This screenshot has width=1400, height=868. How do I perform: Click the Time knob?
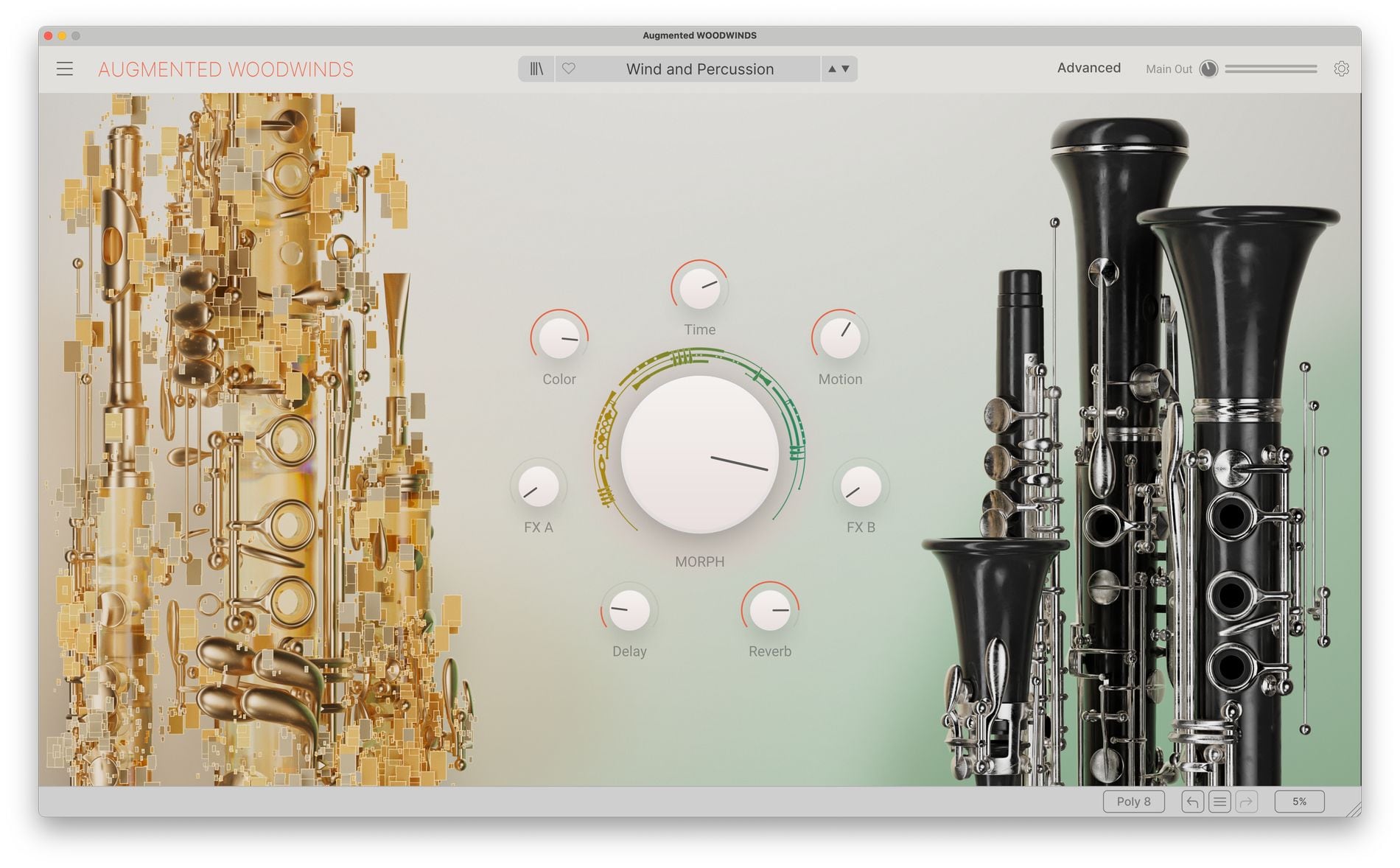point(699,288)
